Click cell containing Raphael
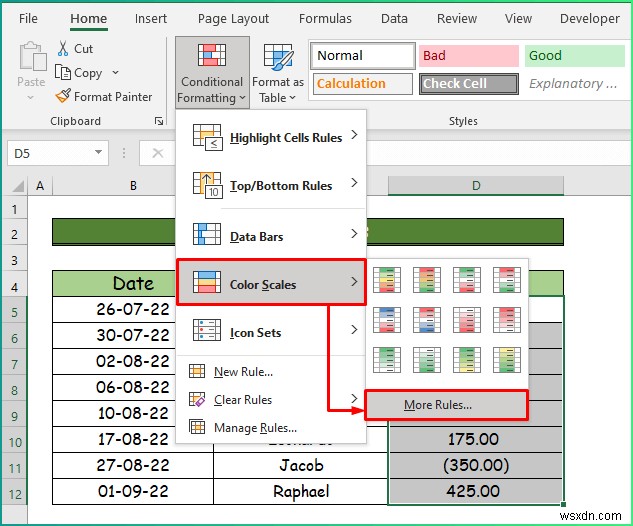The image size is (633, 526). (x=301, y=491)
